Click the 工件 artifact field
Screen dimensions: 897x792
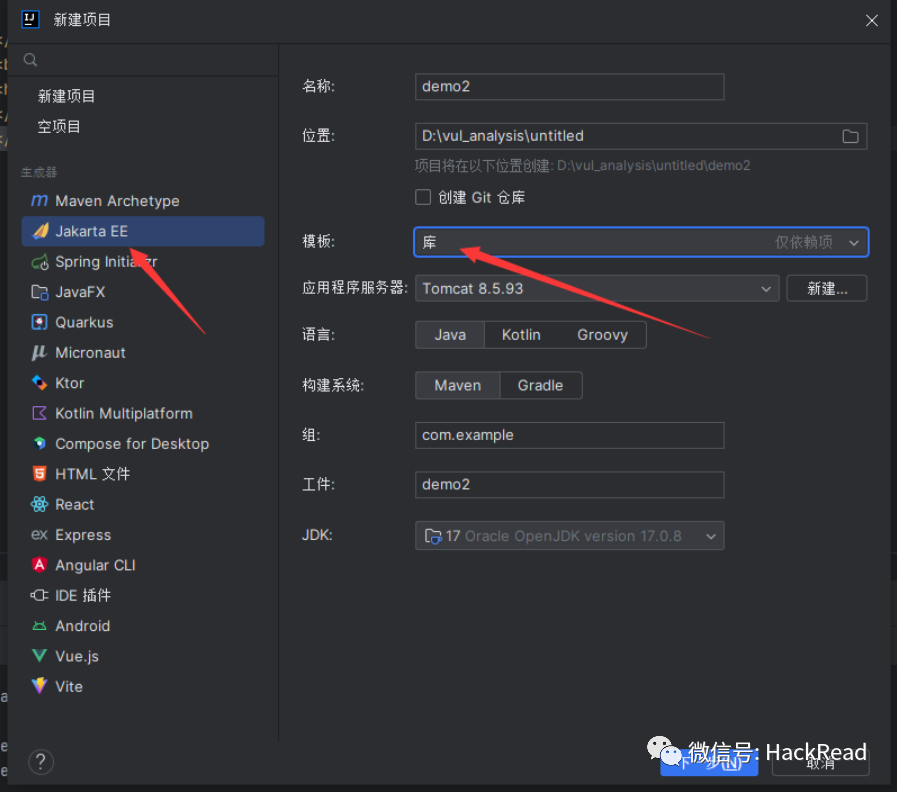pos(570,485)
